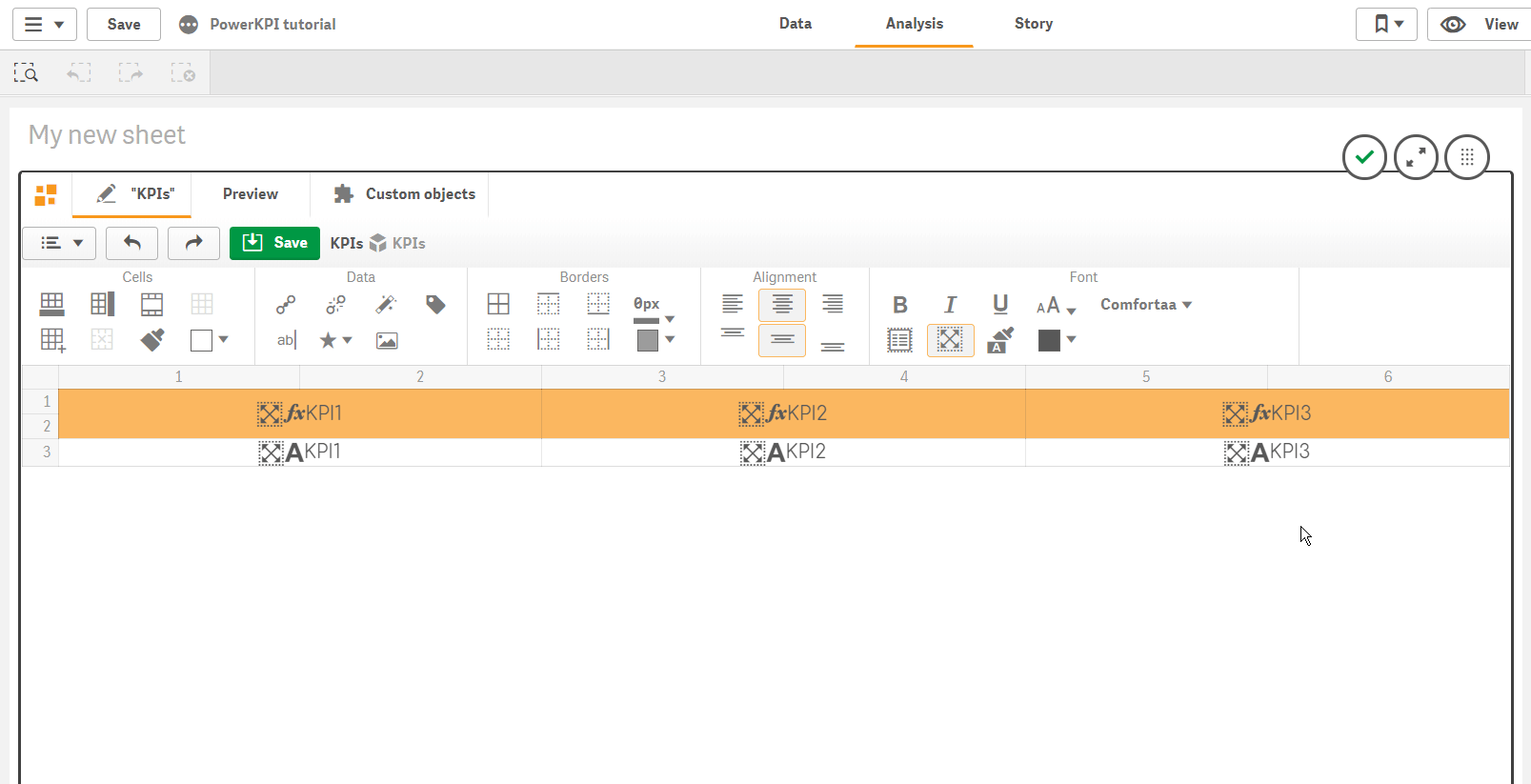Toggle bold font formatting
Image resolution: width=1531 pixels, height=784 pixels.
point(900,305)
